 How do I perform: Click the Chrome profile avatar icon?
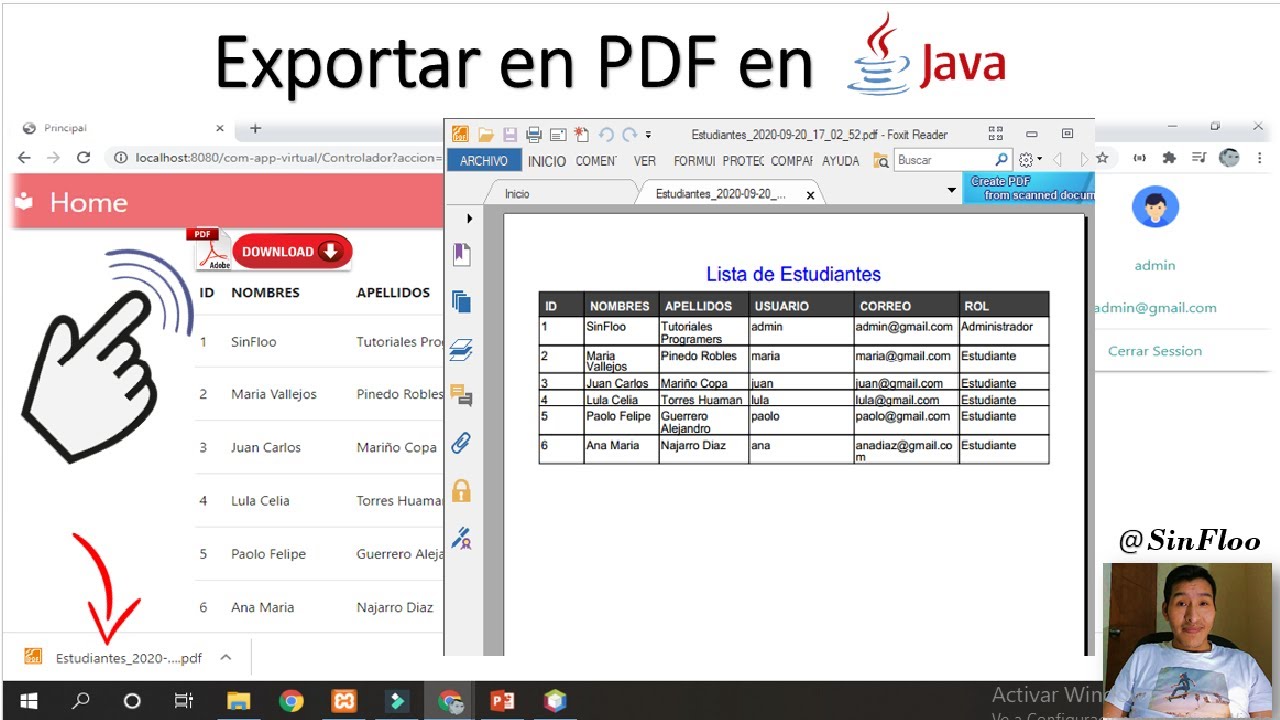[1230, 158]
